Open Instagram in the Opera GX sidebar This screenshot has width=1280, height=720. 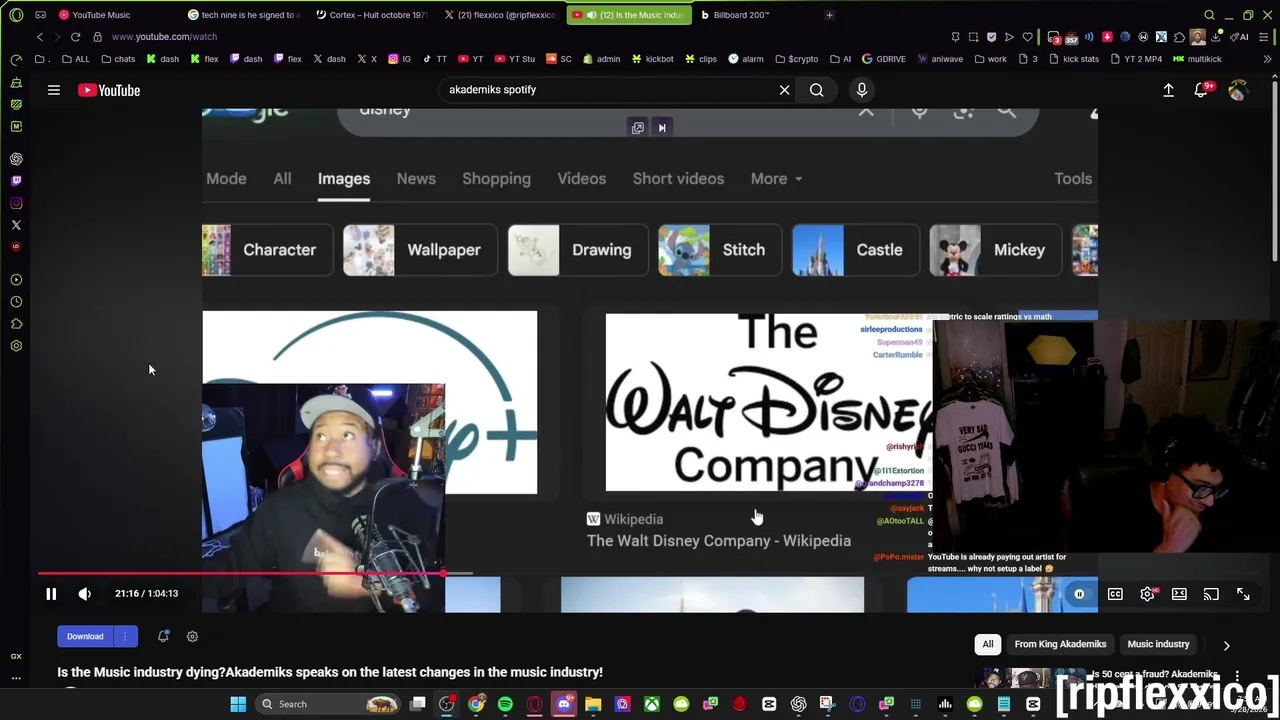click(x=16, y=203)
